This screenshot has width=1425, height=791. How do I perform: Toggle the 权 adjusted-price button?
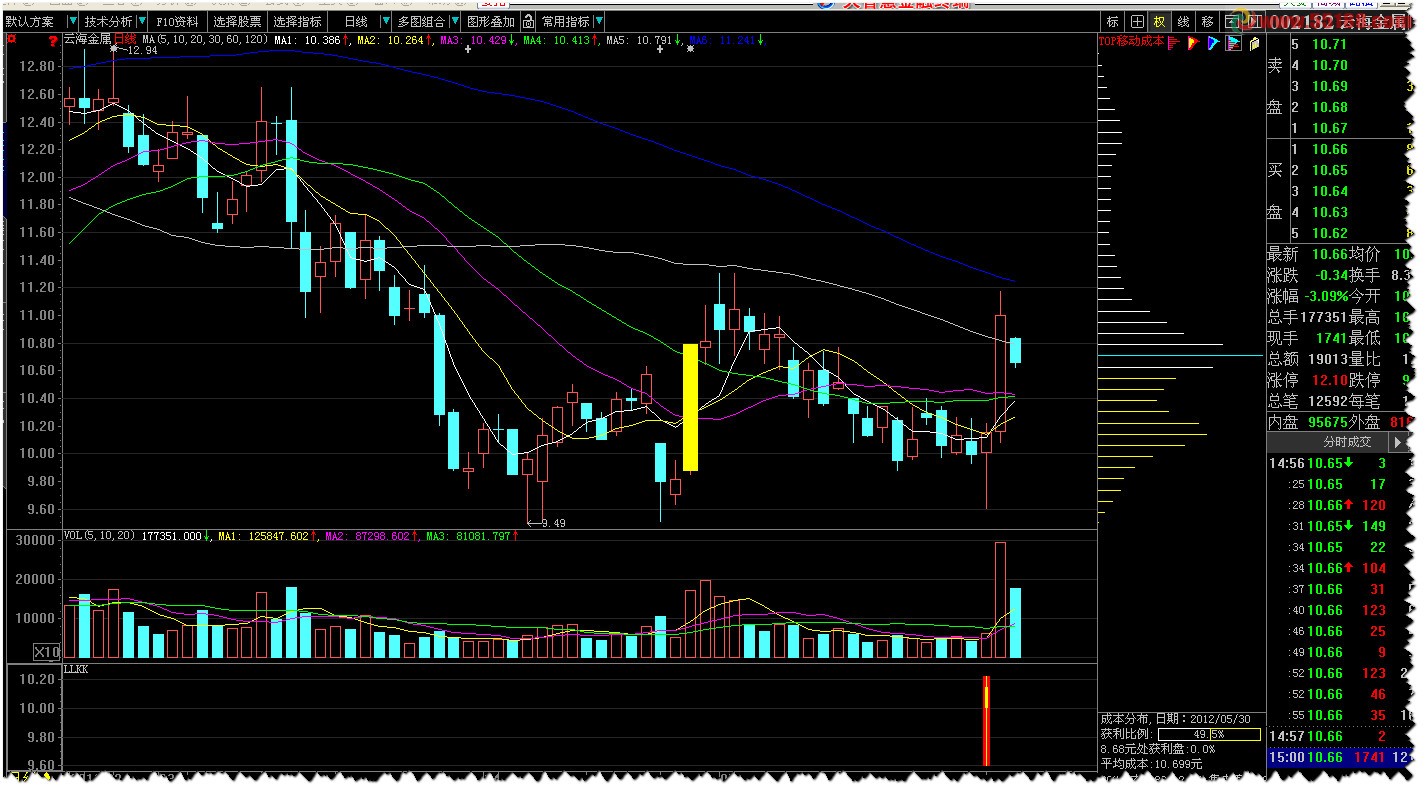tap(1160, 21)
